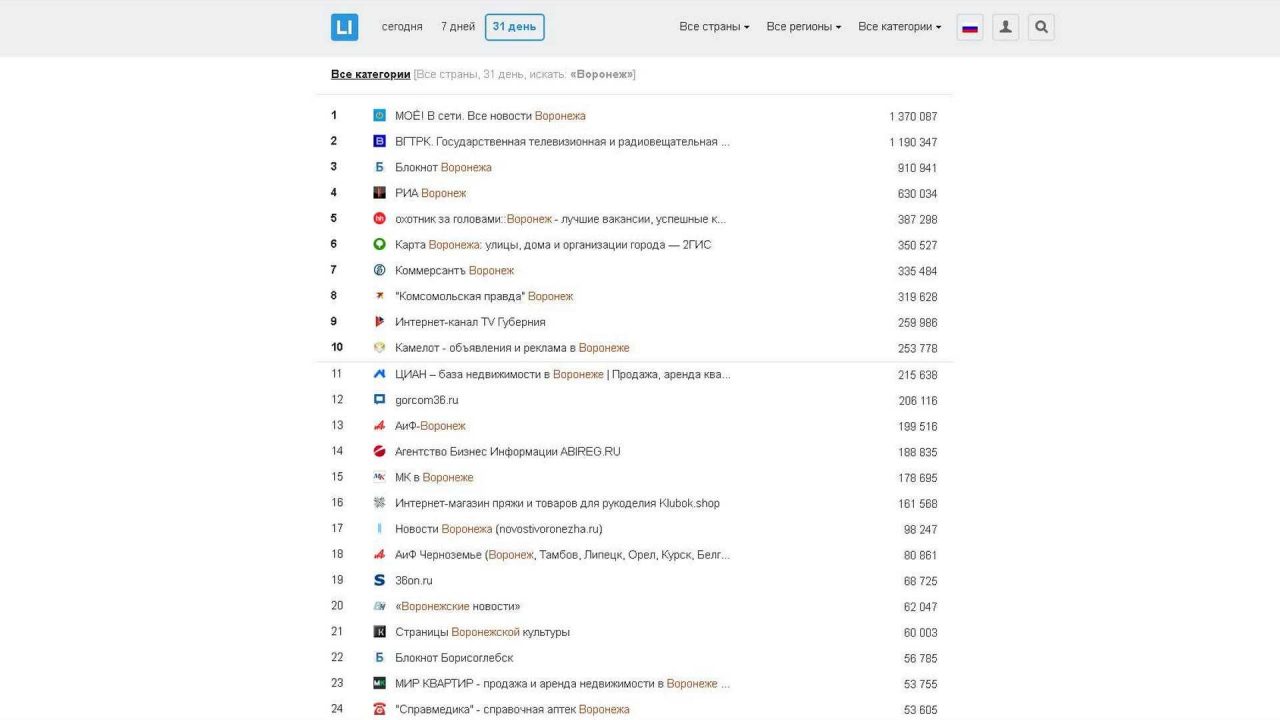
Task: Click the Страницы Воронежской культуры favicon
Action: click(x=379, y=632)
